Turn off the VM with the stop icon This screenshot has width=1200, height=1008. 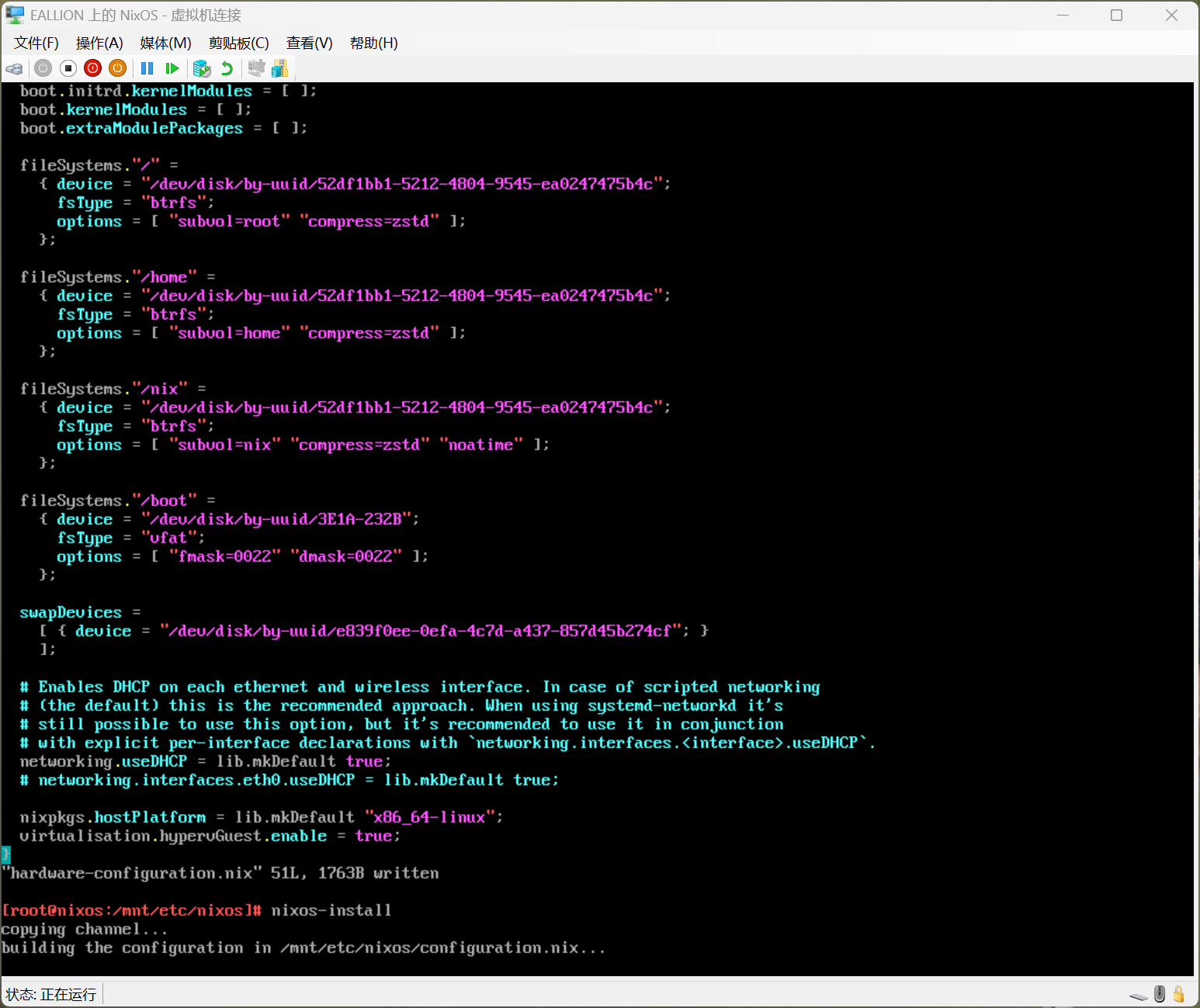point(68,68)
